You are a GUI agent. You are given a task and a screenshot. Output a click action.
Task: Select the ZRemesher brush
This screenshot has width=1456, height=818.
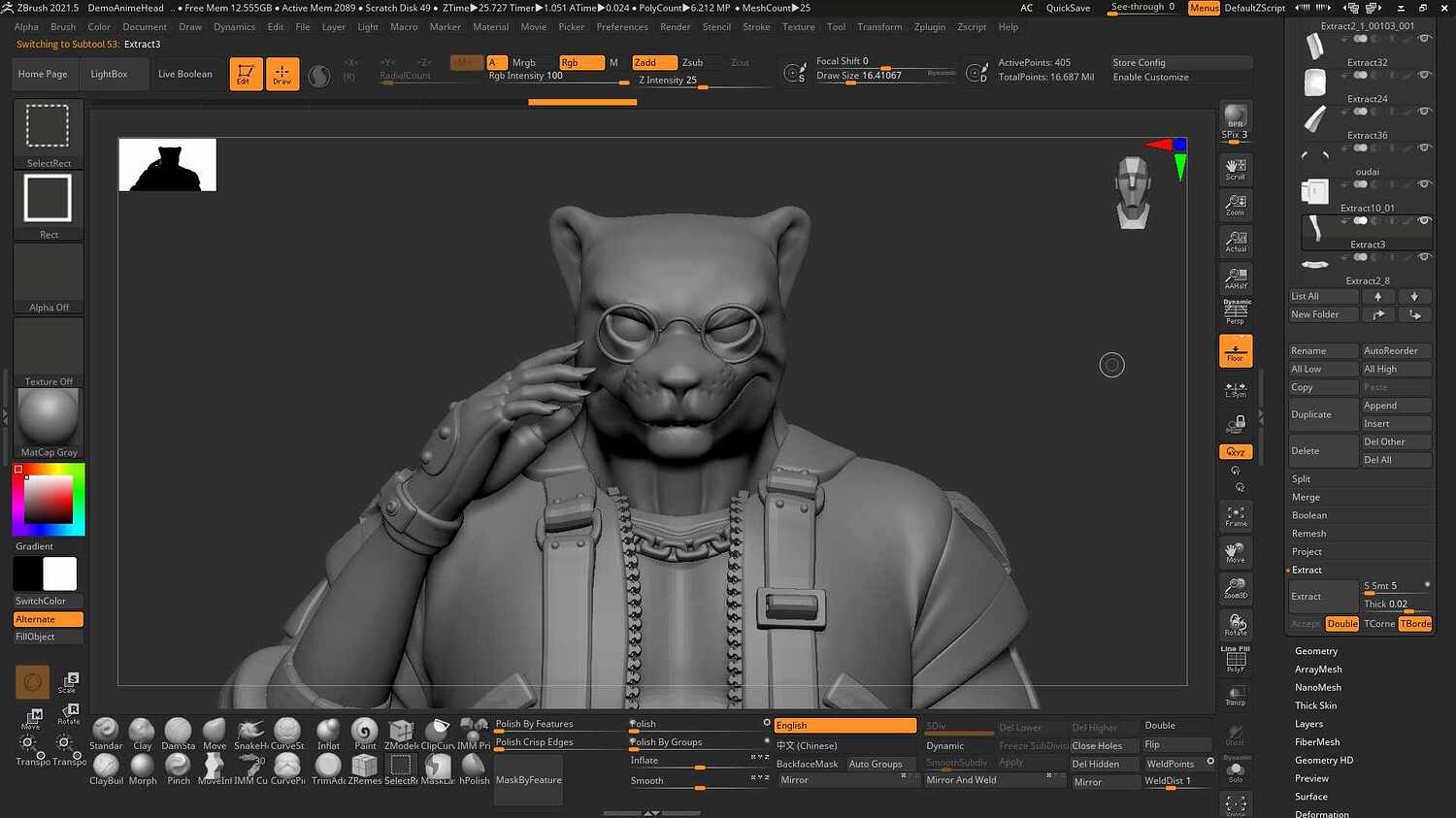click(364, 767)
